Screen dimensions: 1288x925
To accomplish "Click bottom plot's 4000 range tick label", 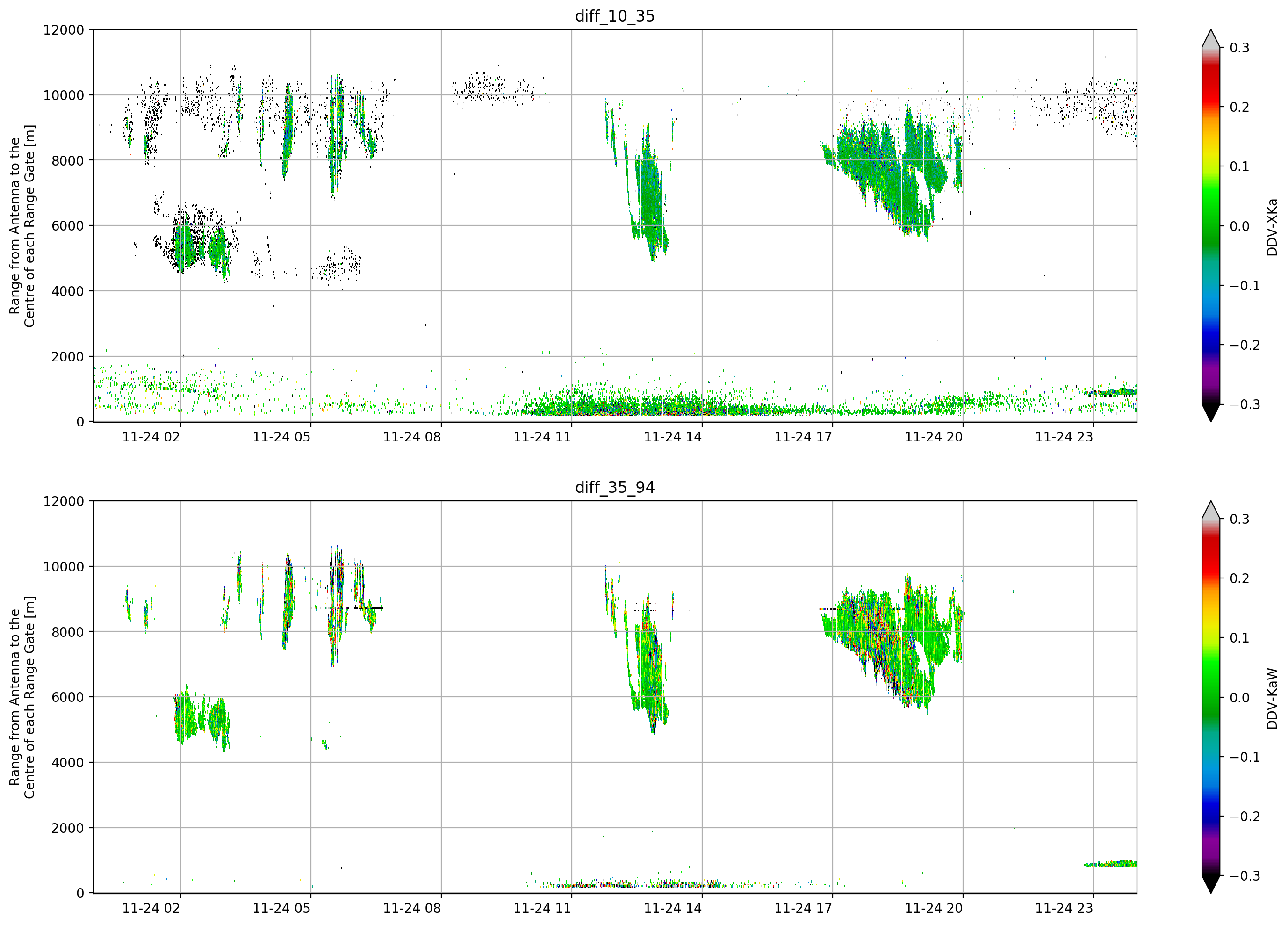I will click(68, 763).
